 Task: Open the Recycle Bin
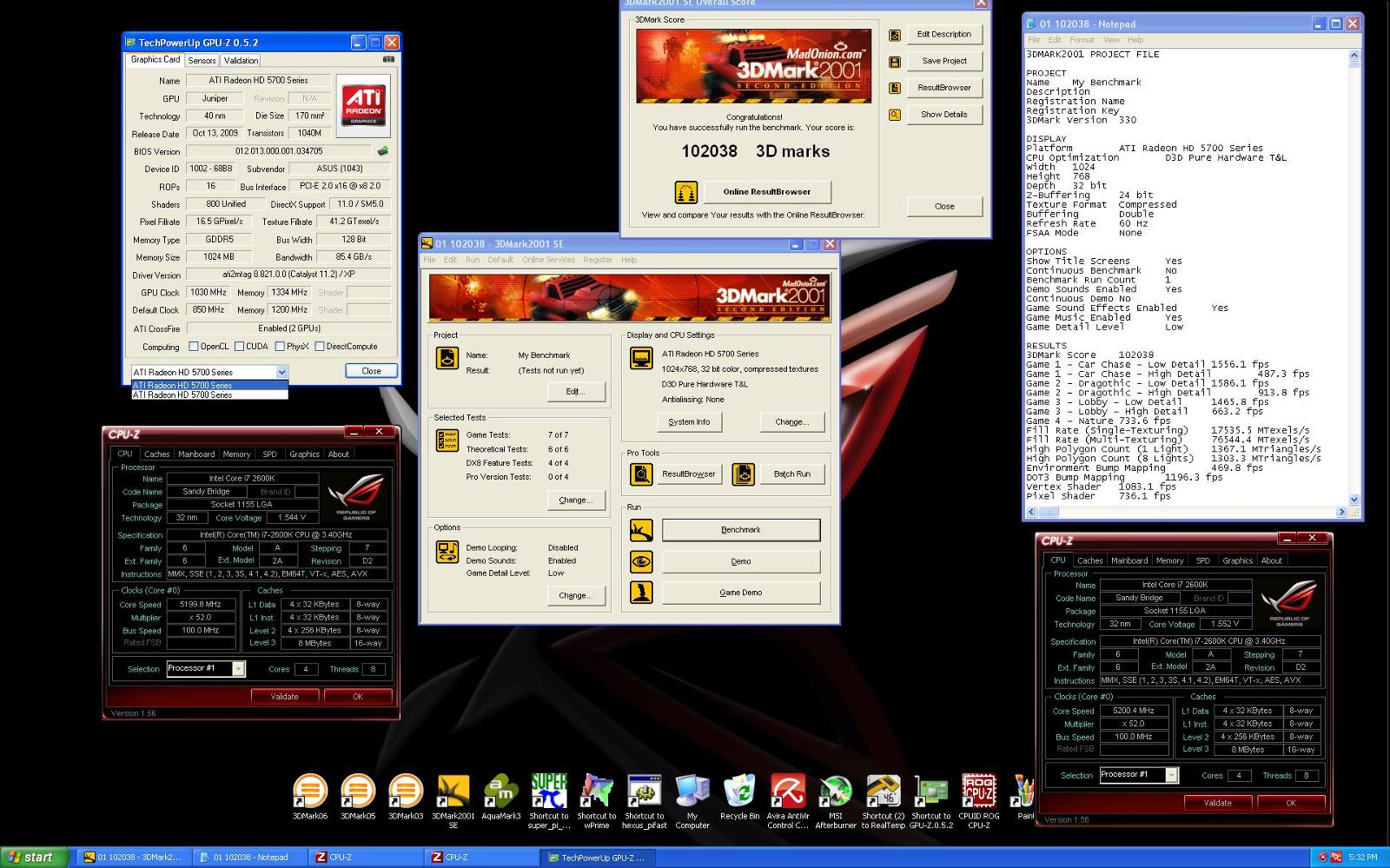click(740, 791)
